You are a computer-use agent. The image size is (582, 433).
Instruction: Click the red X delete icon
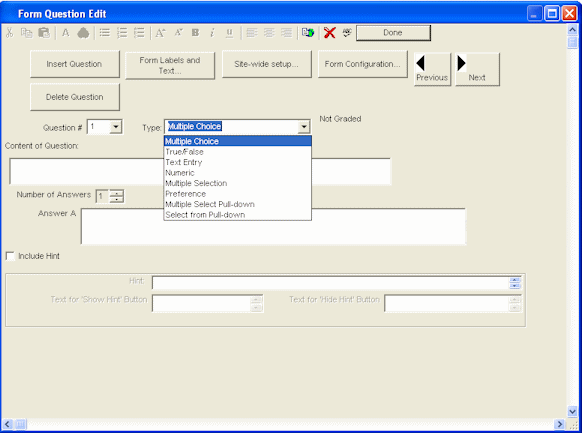[x=329, y=33]
